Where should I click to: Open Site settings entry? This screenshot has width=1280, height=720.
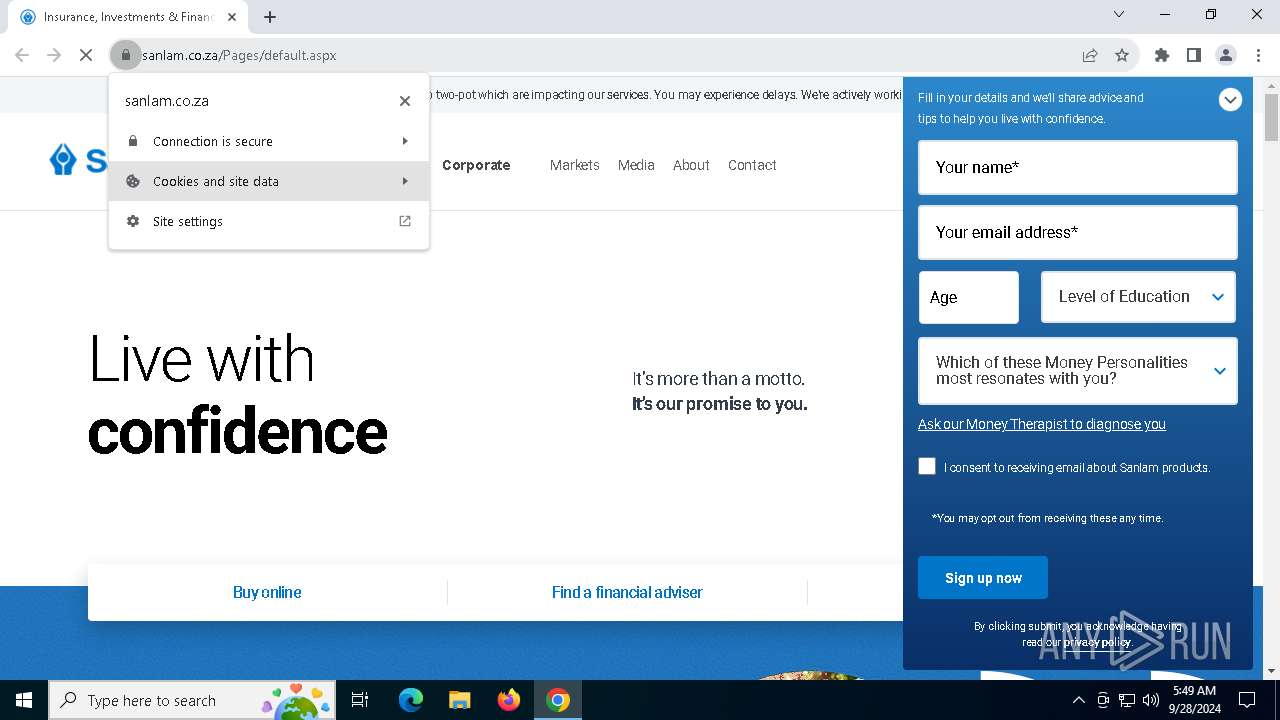point(269,221)
